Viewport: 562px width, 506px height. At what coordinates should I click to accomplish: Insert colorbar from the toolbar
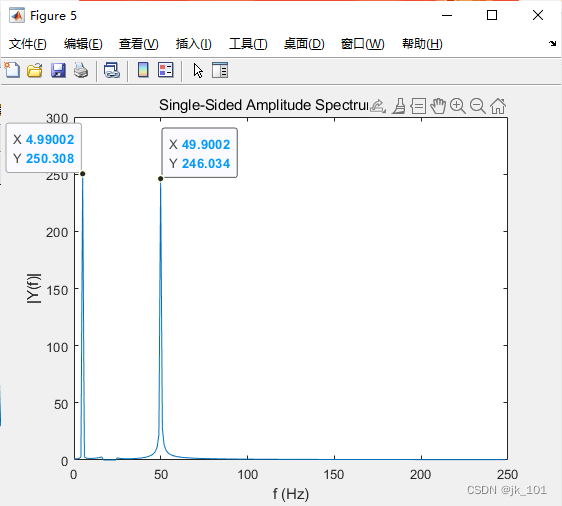point(143,70)
